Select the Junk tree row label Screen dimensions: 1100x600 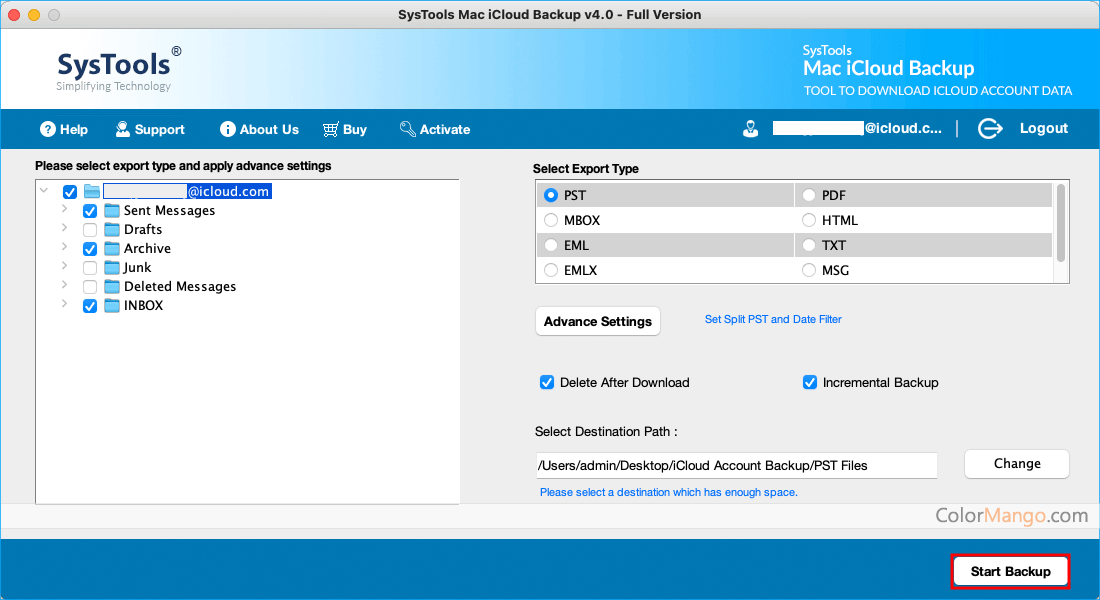pyautogui.click(x=138, y=267)
